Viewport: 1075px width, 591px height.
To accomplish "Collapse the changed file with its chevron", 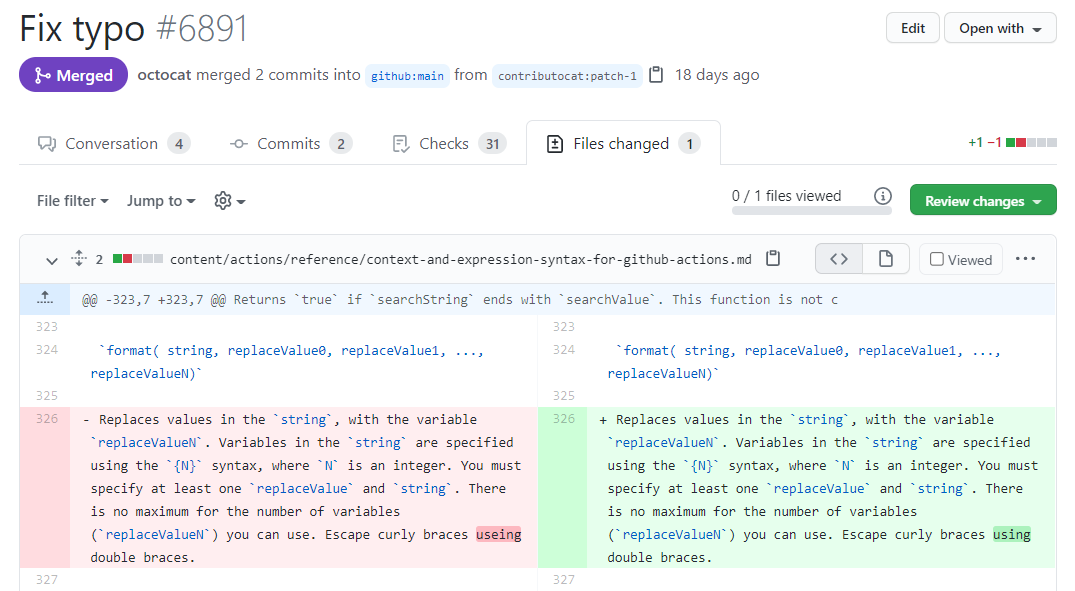I will pyautogui.click(x=51, y=260).
